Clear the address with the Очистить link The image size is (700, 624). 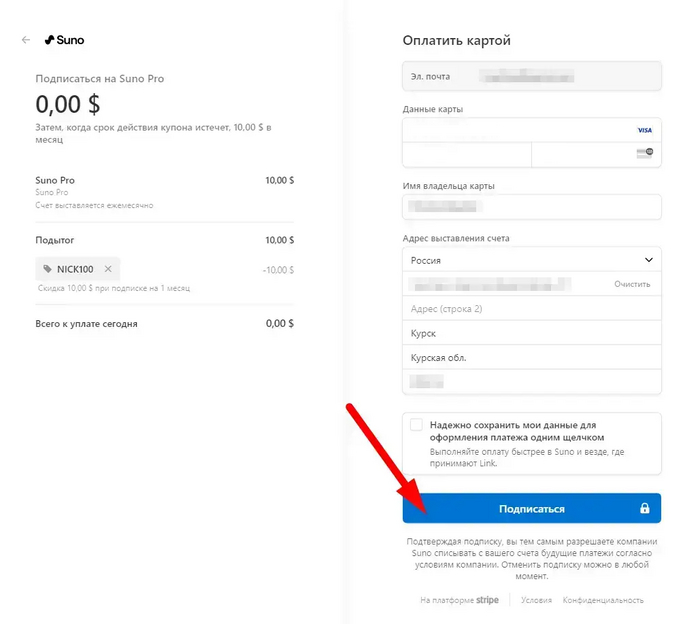(x=632, y=284)
